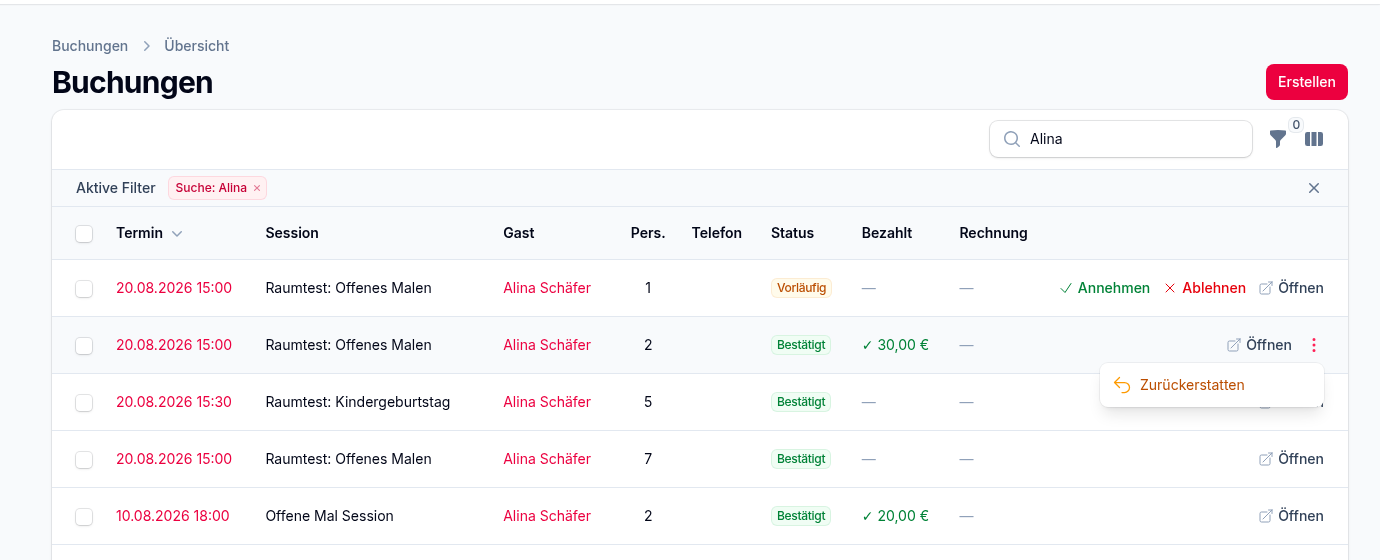
Task: Click the 'Session' column header
Action: coord(292,233)
